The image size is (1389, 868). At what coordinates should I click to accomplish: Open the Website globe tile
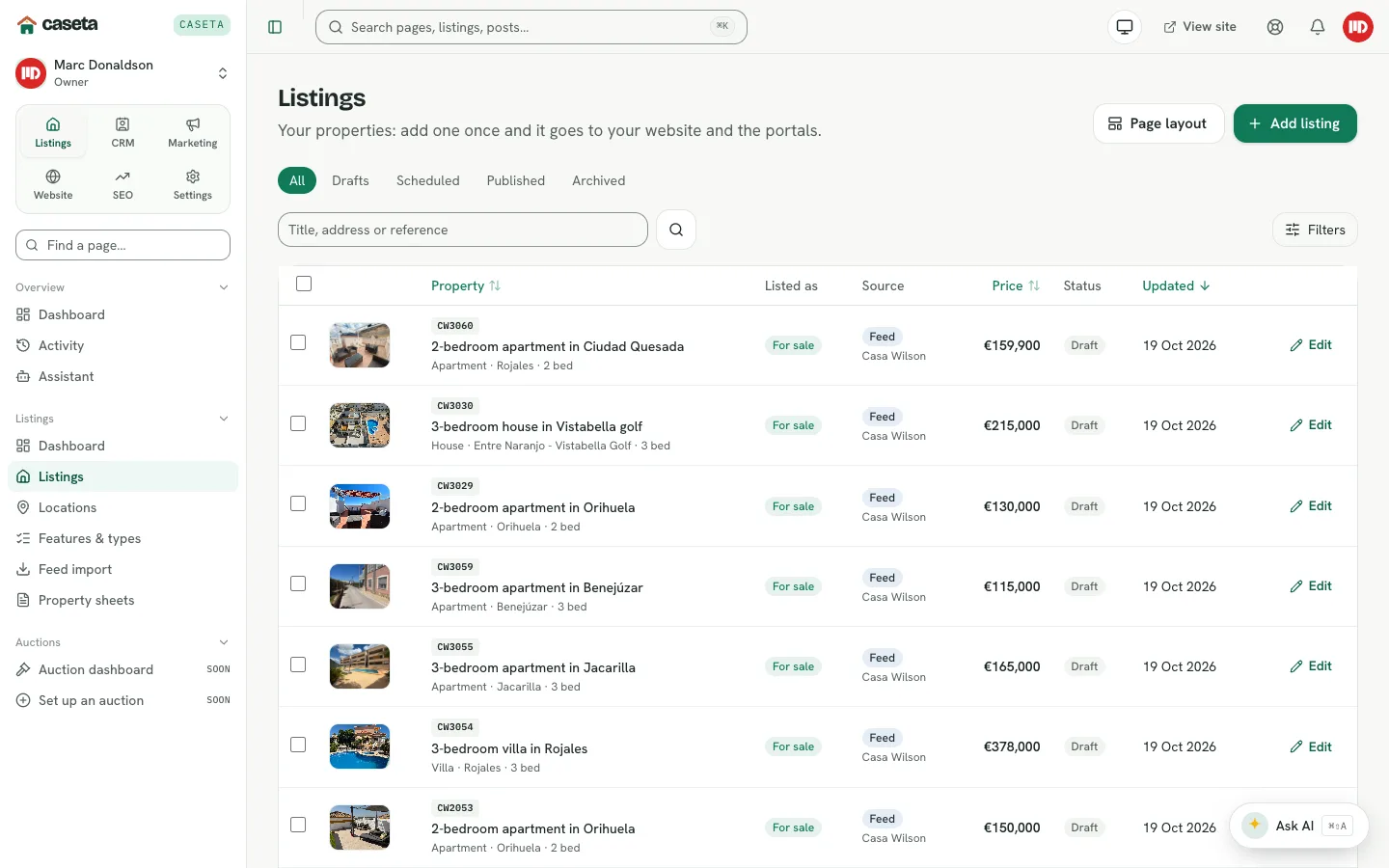coord(53,184)
